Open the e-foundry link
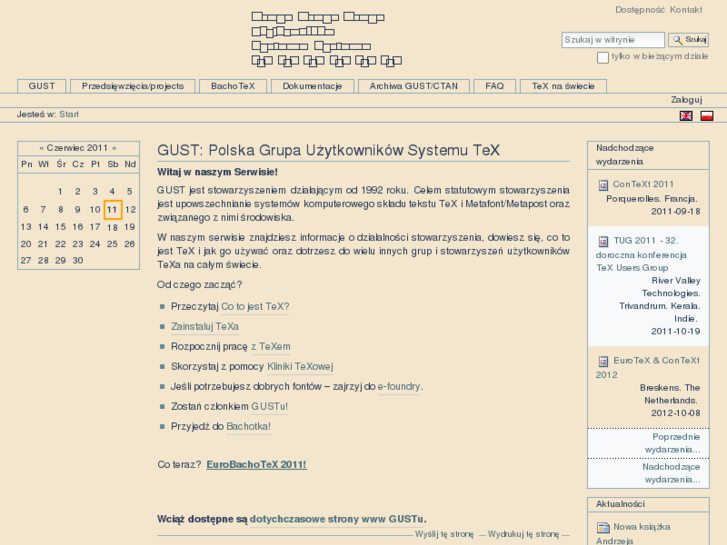Image resolution: width=727 pixels, height=545 pixels. (x=399, y=386)
